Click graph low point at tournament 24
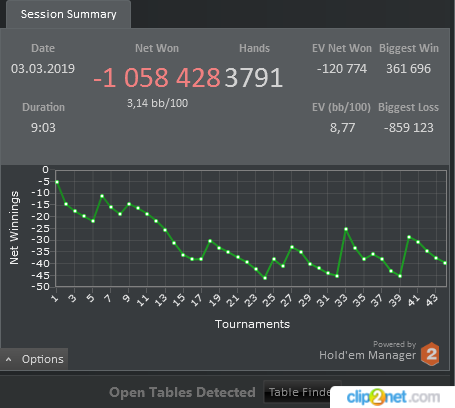This screenshot has height=408, width=455. (265, 278)
